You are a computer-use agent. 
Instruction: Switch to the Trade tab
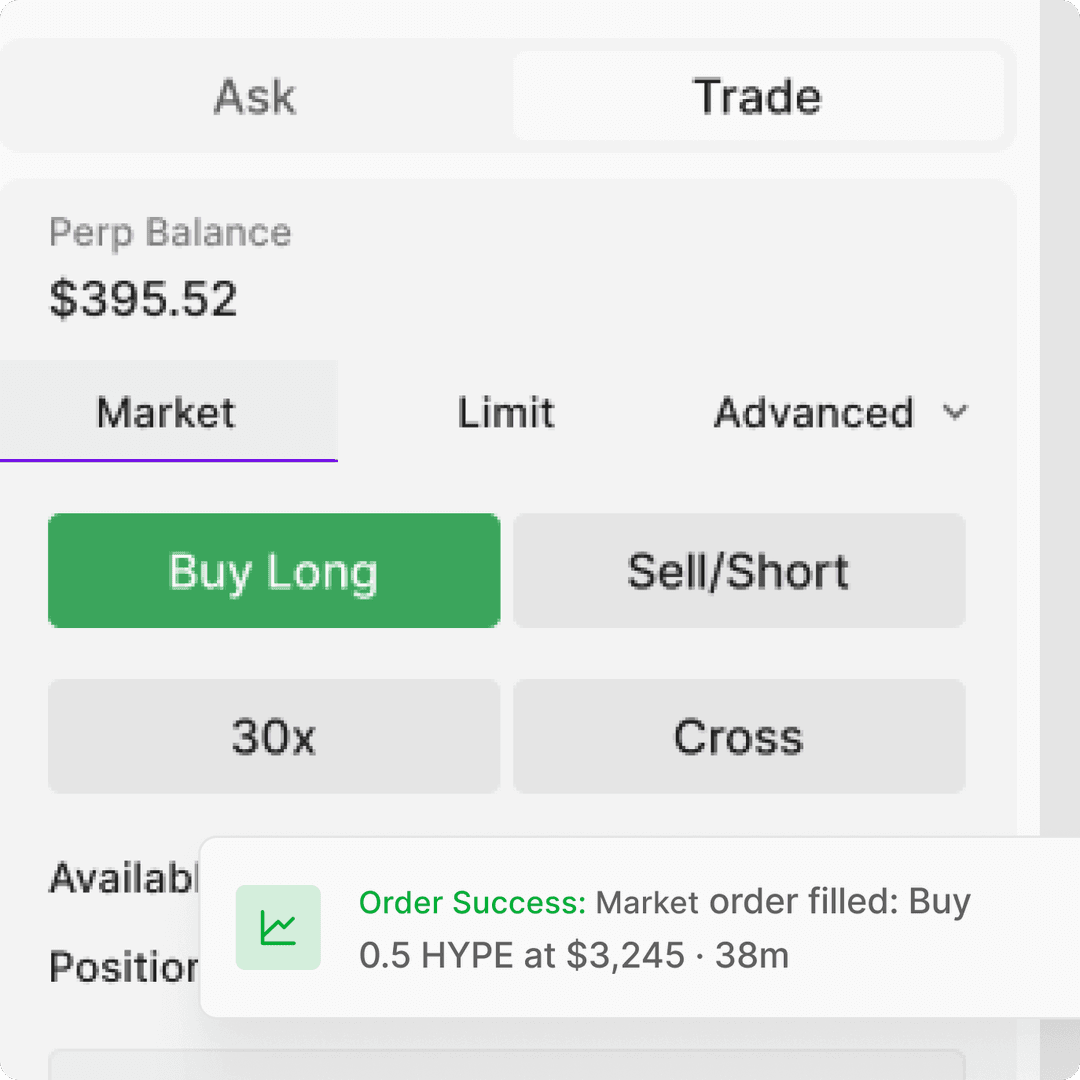click(759, 96)
